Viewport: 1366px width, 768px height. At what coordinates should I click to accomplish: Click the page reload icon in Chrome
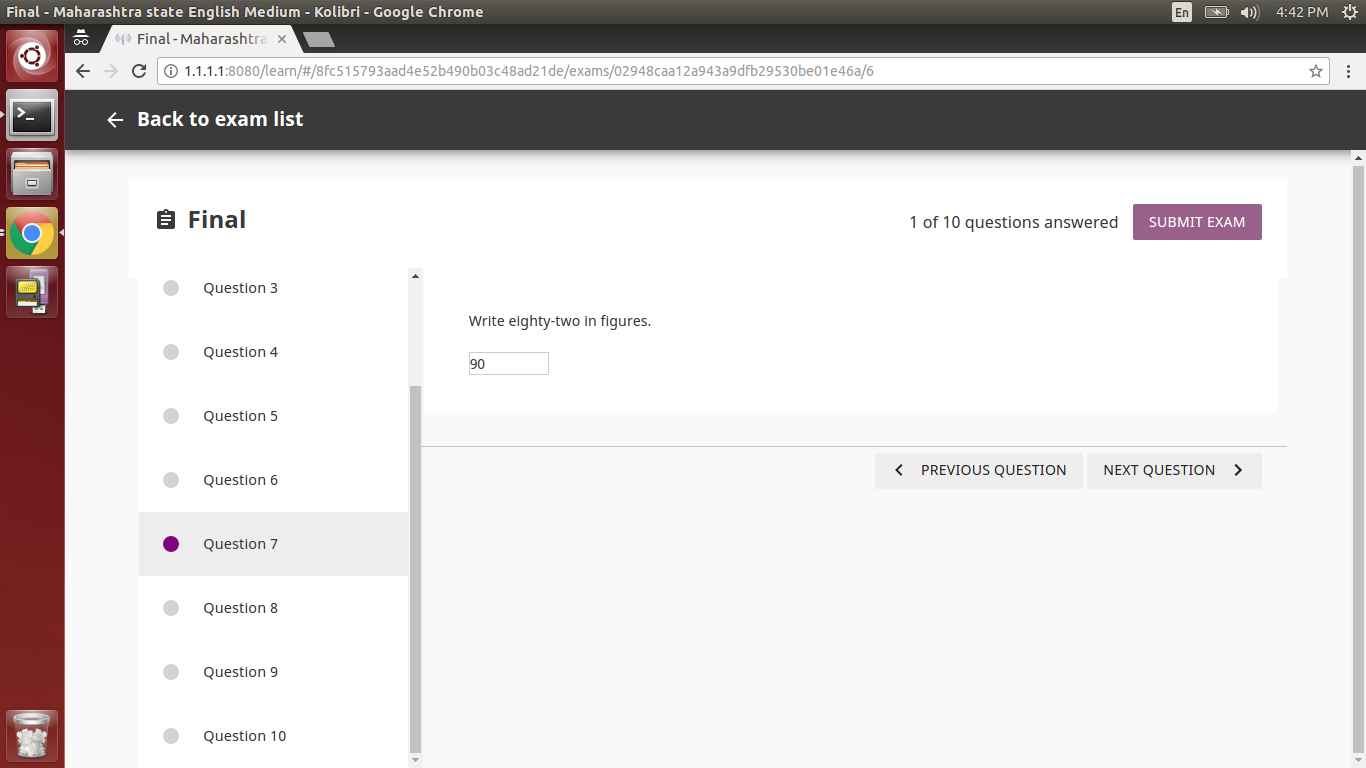pyautogui.click(x=139, y=71)
